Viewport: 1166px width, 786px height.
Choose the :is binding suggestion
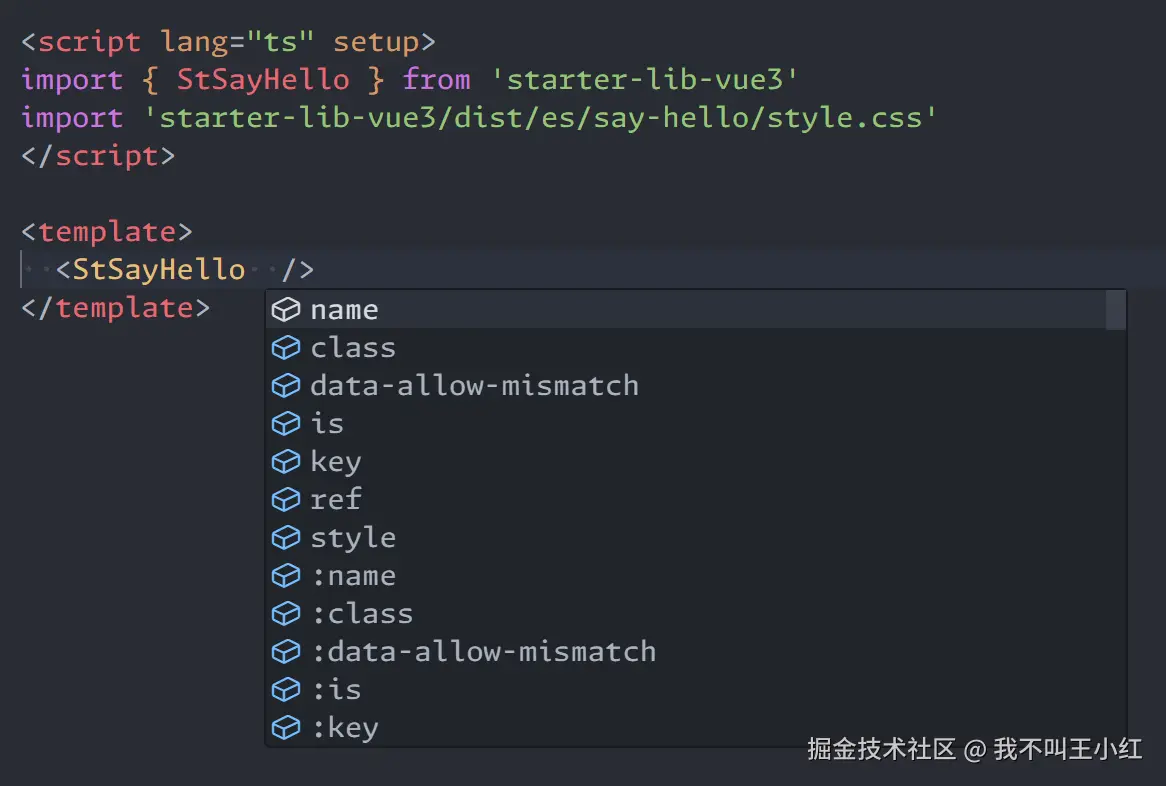point(336,690)
